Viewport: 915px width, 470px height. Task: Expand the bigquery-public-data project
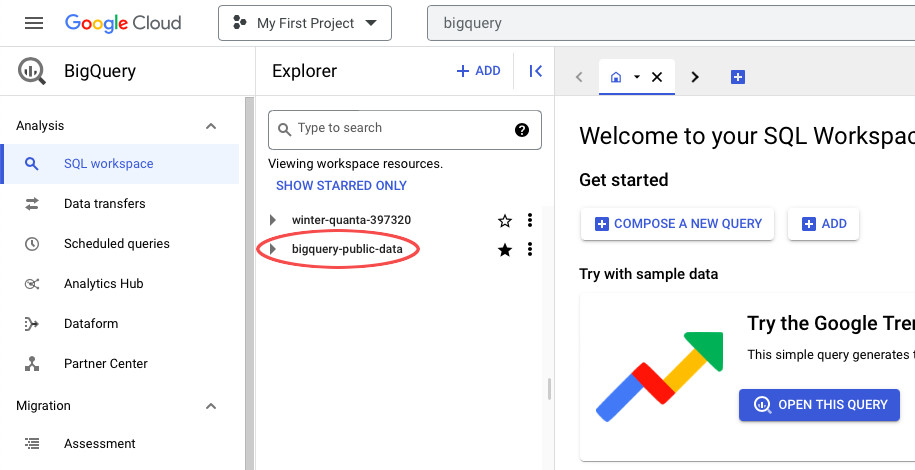pos(273,249)
